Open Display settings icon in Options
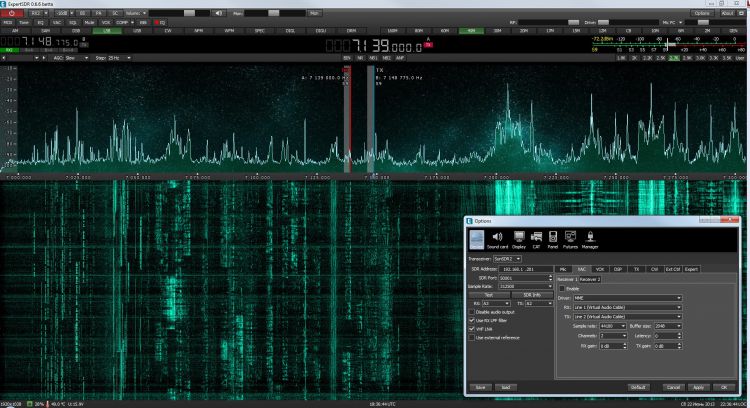Image resolution: width=750 pixels, height=408 pixels. pyautogui.click(x=519, y=240)
